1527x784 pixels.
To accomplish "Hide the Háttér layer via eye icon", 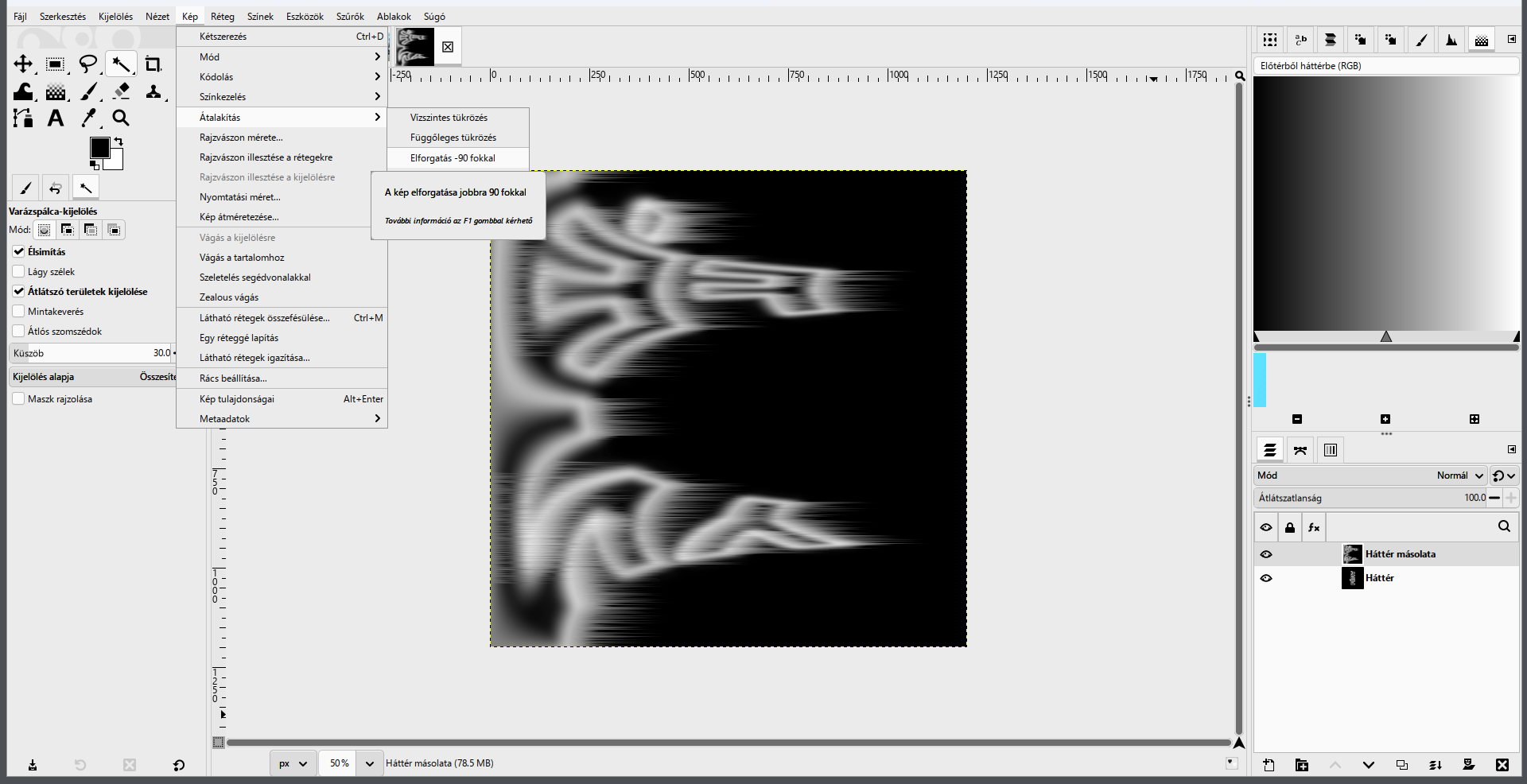I will [1266, 578].
